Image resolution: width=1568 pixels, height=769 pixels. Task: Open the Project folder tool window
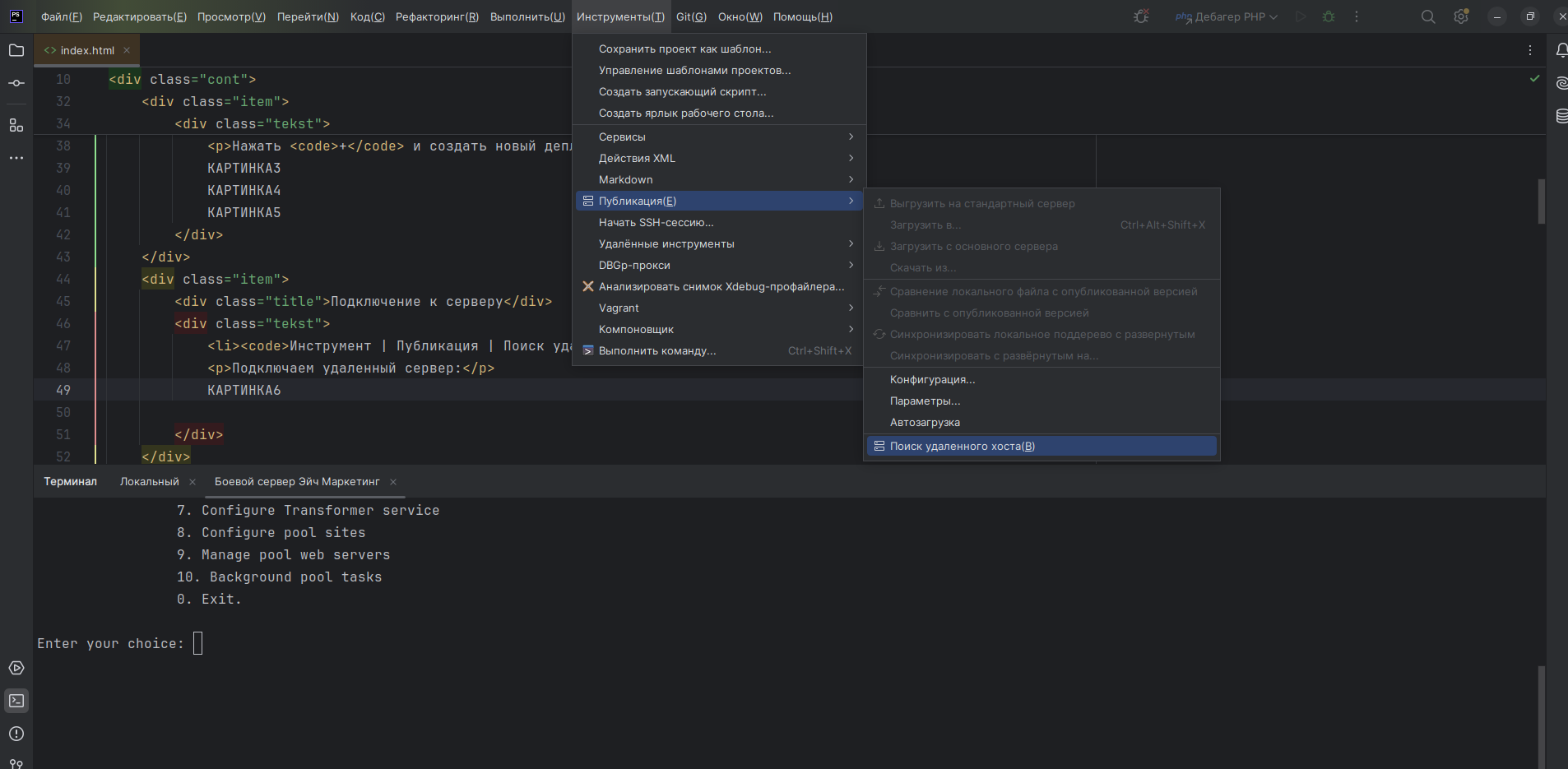click(x=16, y=50)
